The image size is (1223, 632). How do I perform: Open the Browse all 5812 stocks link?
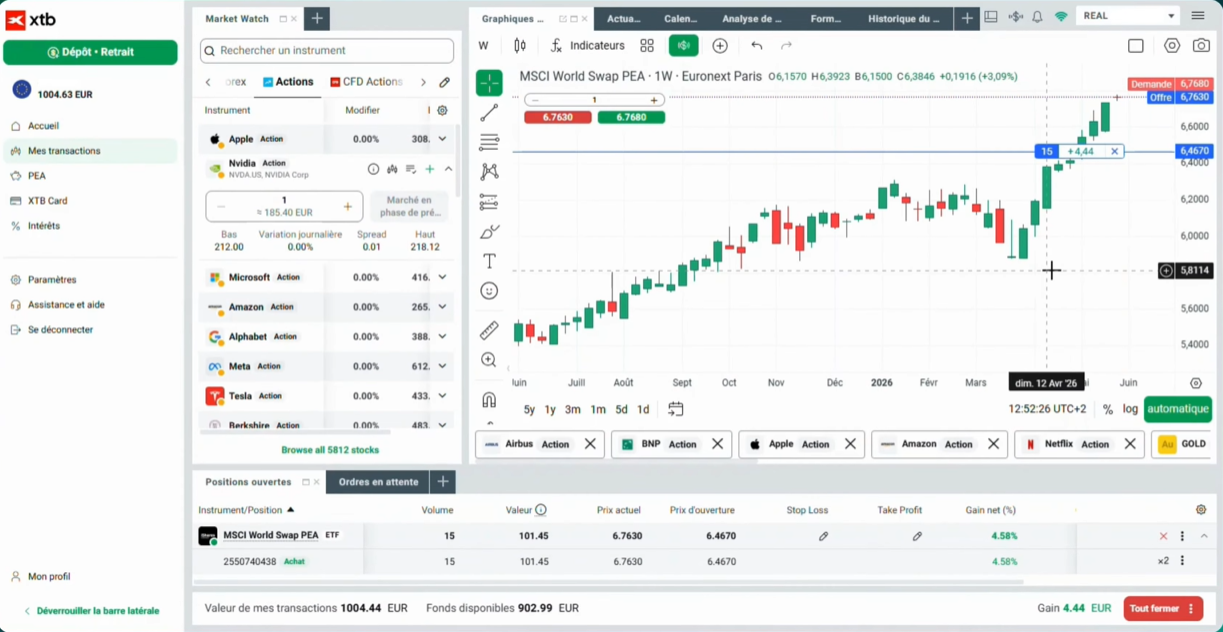tap(330, 450)
